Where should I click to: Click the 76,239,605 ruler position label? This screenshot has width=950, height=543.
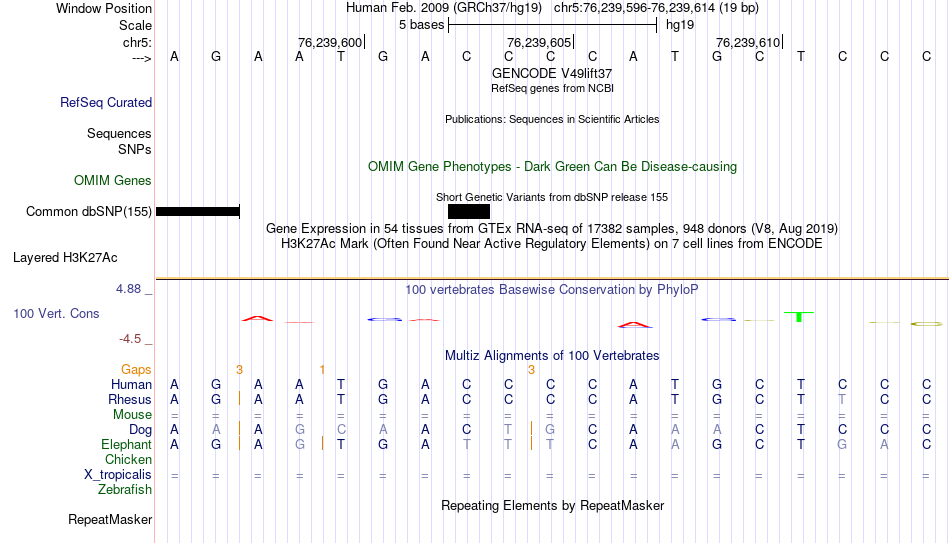point(539,42)
